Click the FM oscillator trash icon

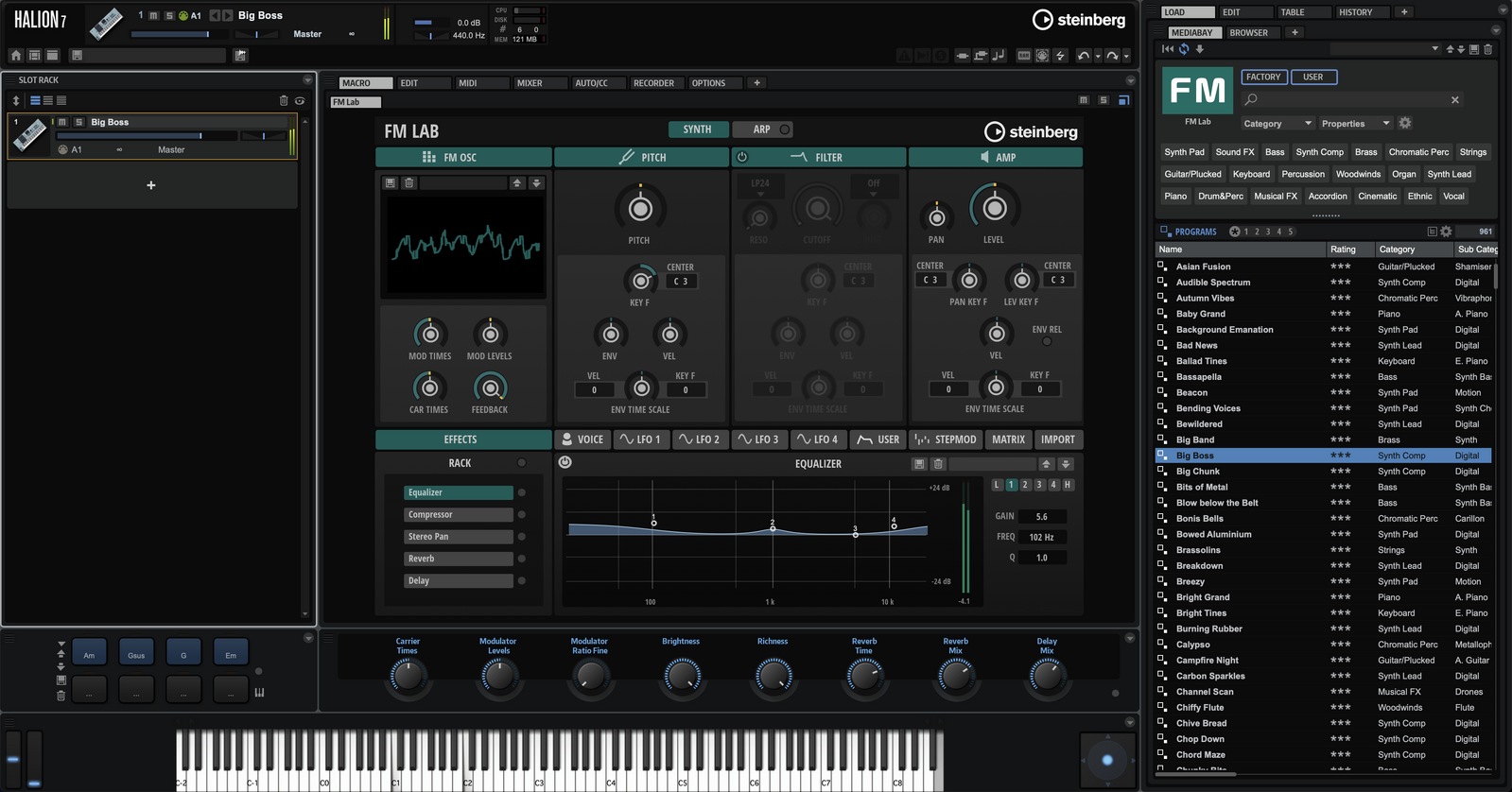pos(409,183)
